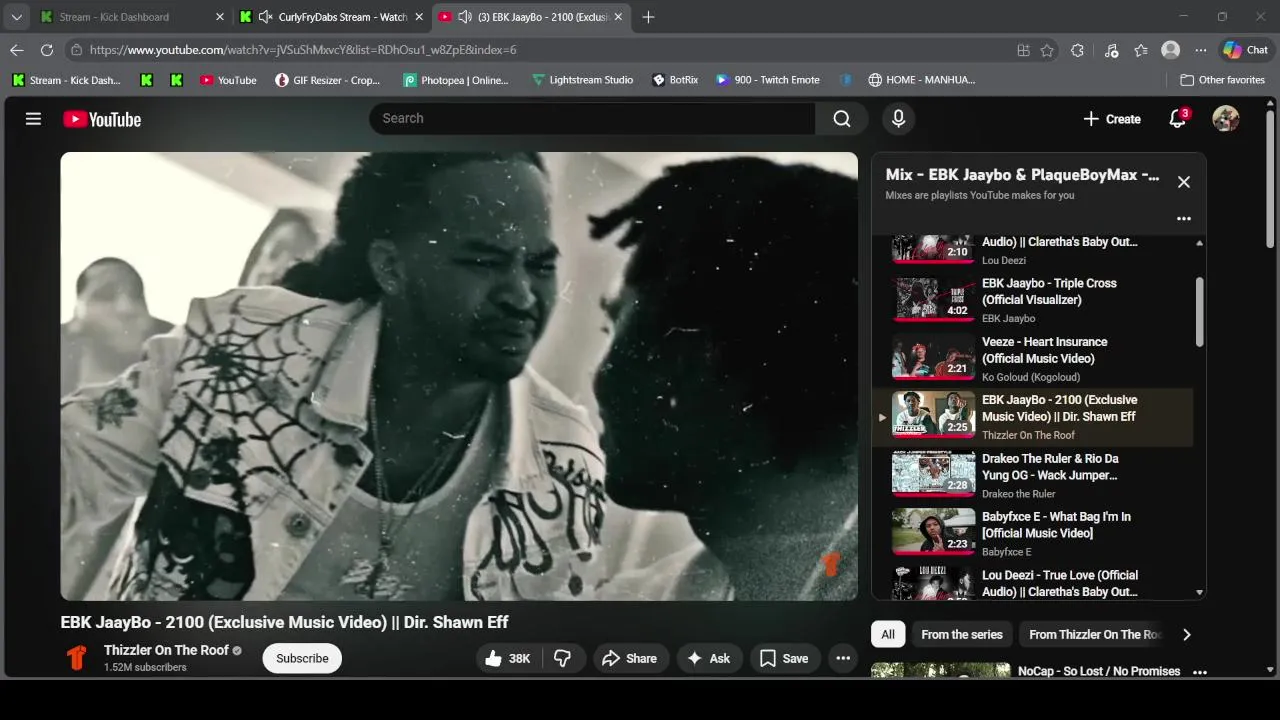Open Mix playlist three-dot options
The image size is (1280, 720).
[x=1184, y=218]
